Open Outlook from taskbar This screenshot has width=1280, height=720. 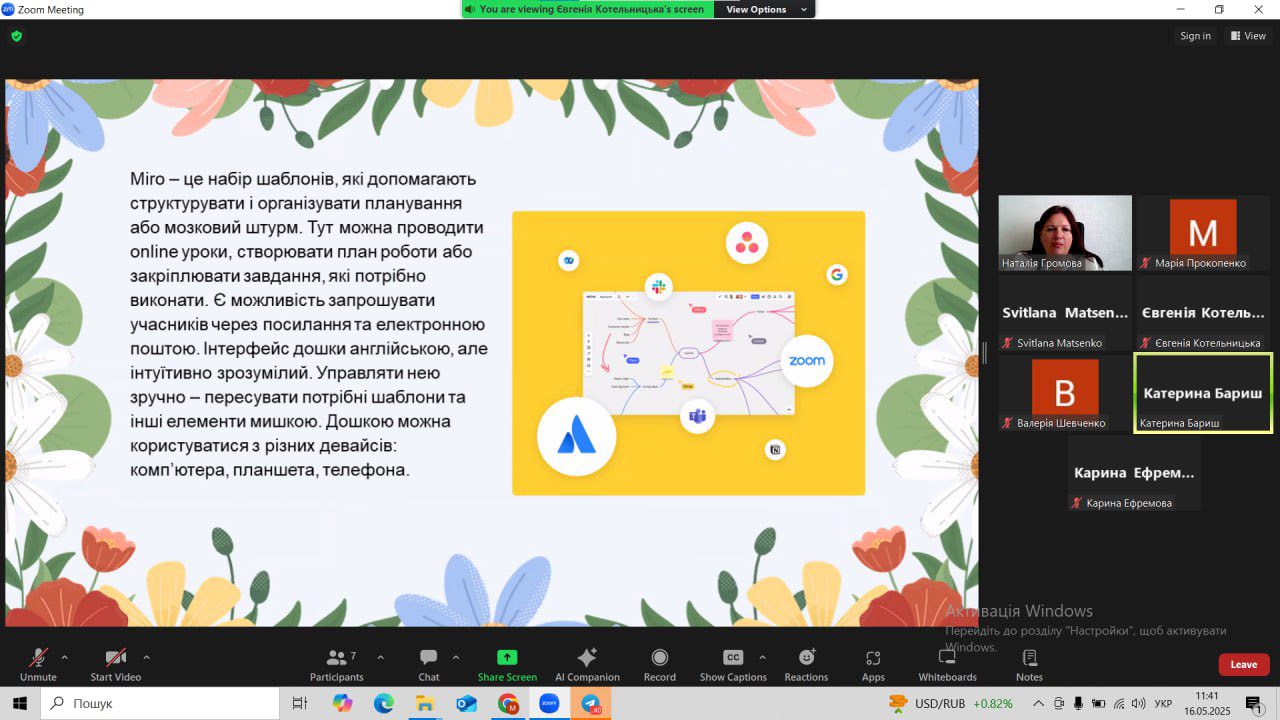click(x=466, y=703)
